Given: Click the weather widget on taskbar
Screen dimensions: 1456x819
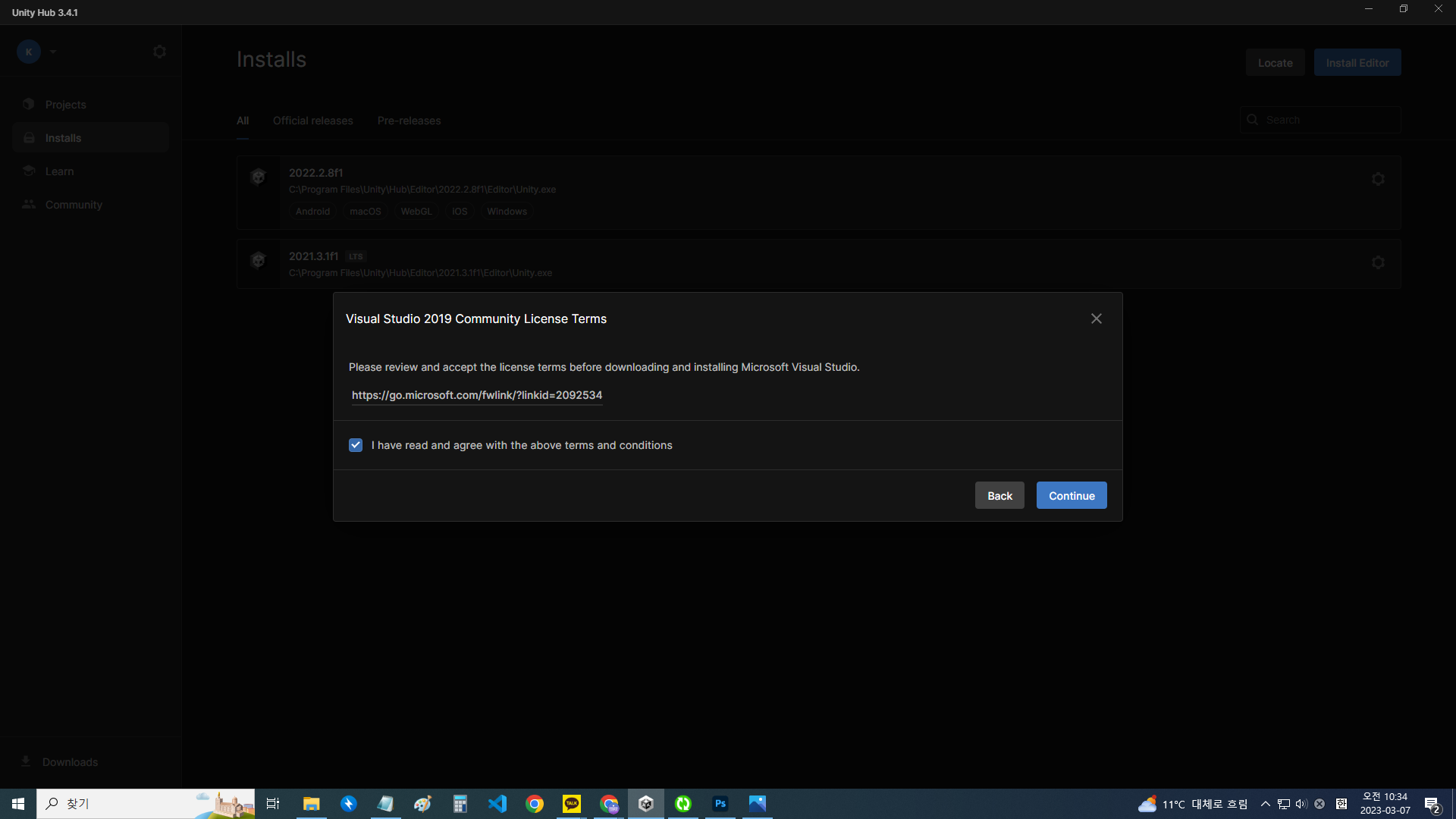Looking at the screenshot, I should coord(1193,804).
